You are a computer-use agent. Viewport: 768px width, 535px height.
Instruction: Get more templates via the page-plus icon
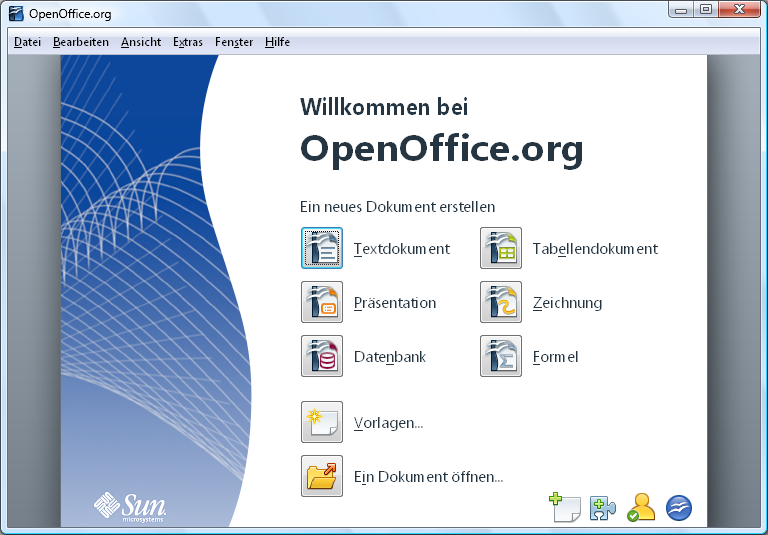[565, 507]
